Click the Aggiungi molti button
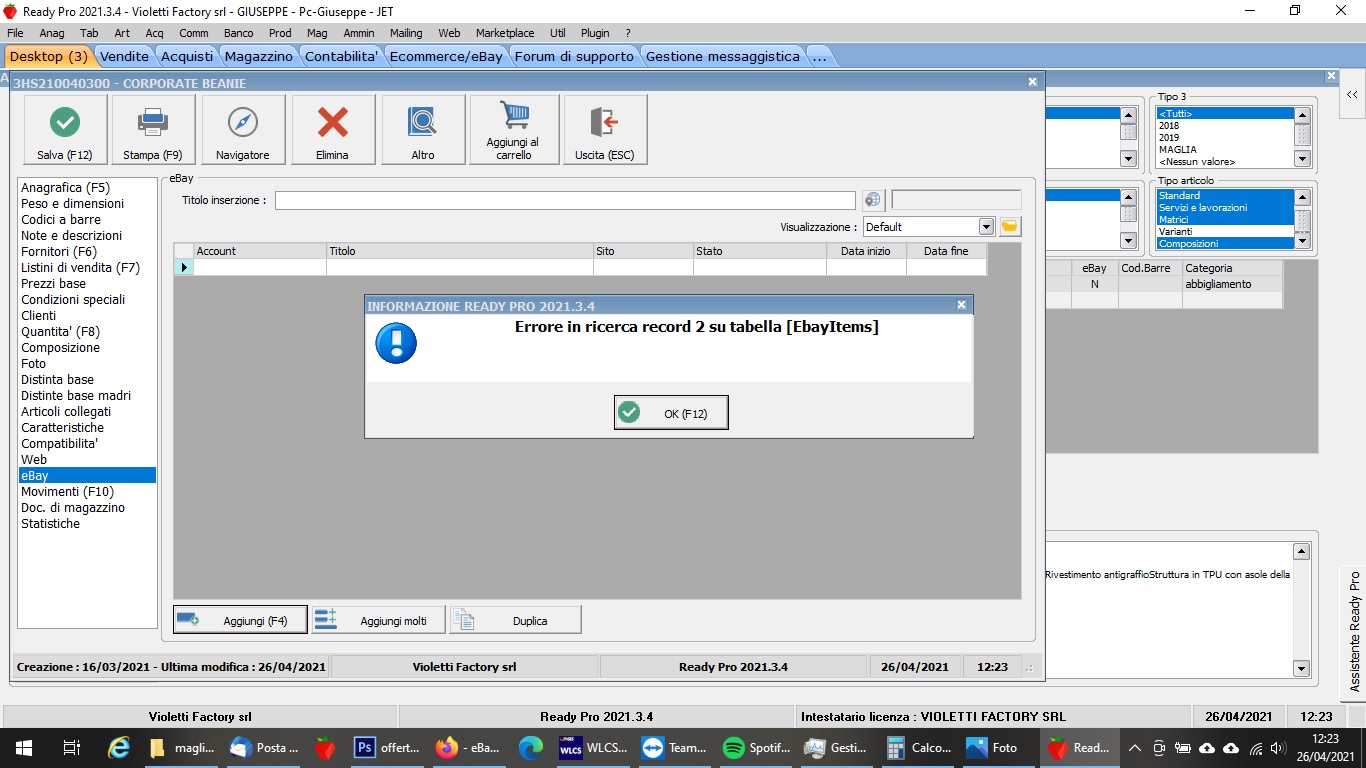The height and width of the screenshot is (768, 1366). [x=378, y=620]
